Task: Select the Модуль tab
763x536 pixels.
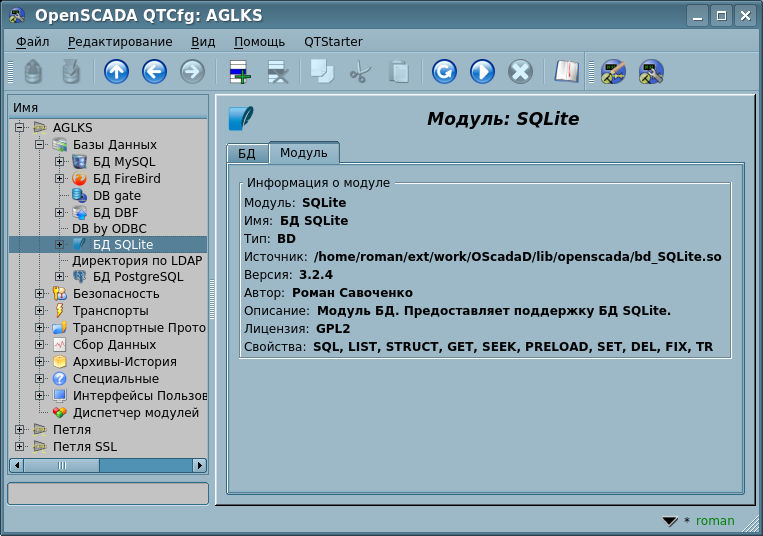Action: (303, 153)
